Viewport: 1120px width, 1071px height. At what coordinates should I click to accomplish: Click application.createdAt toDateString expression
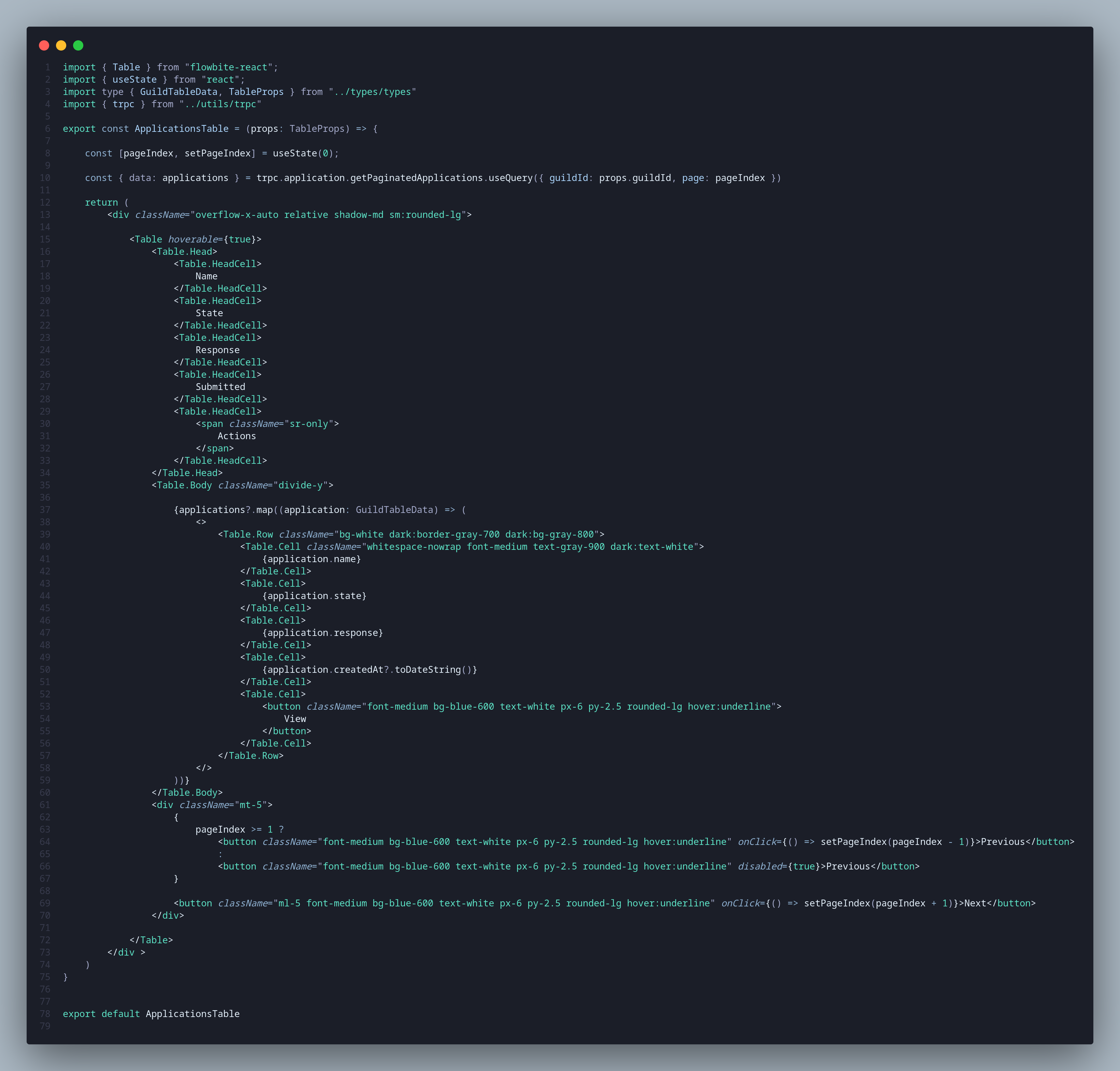(x=369, y=670)
